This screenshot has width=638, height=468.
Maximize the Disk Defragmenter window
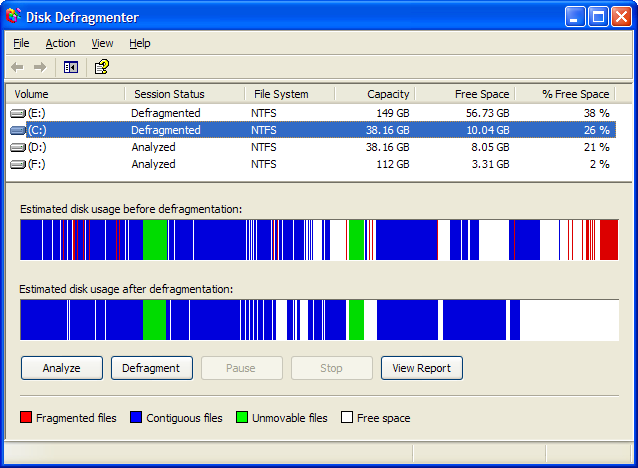[599, 17]
